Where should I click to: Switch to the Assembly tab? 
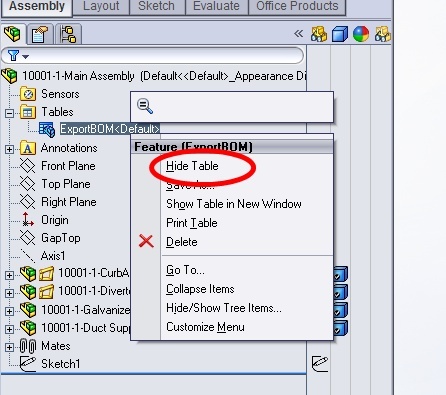37,7
